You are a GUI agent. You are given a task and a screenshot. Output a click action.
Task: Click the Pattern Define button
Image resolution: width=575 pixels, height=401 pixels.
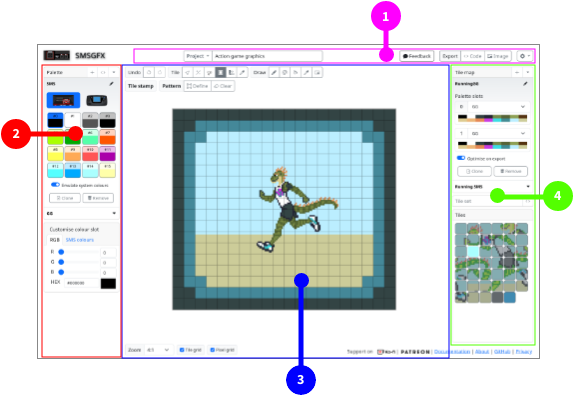click(198, 86)
